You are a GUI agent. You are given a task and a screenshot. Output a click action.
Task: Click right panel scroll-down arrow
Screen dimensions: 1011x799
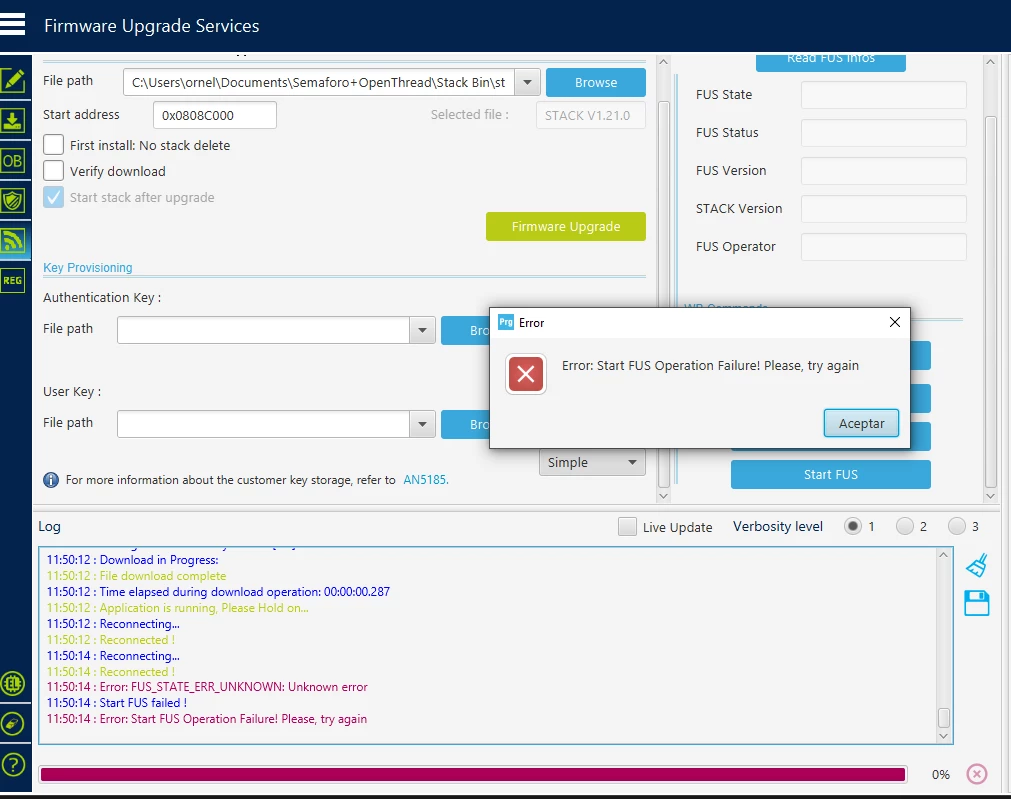[991, 495]
